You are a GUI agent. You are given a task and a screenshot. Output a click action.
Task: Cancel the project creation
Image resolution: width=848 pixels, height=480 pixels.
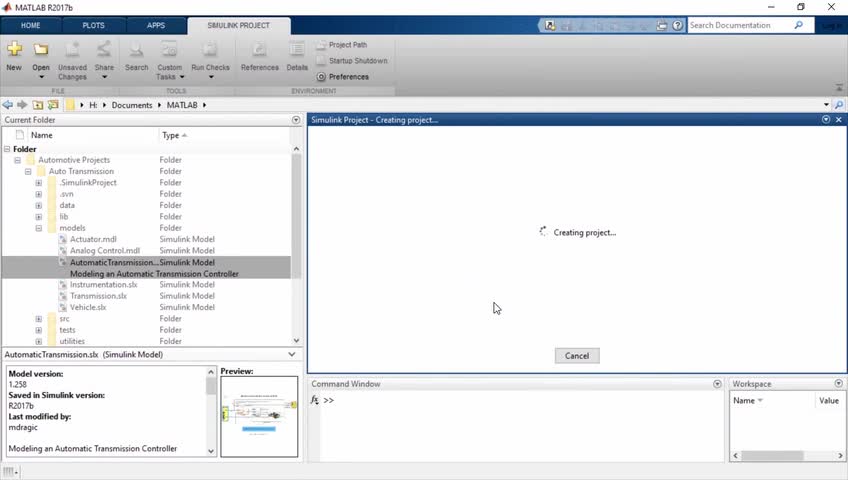tap(577, 356)
